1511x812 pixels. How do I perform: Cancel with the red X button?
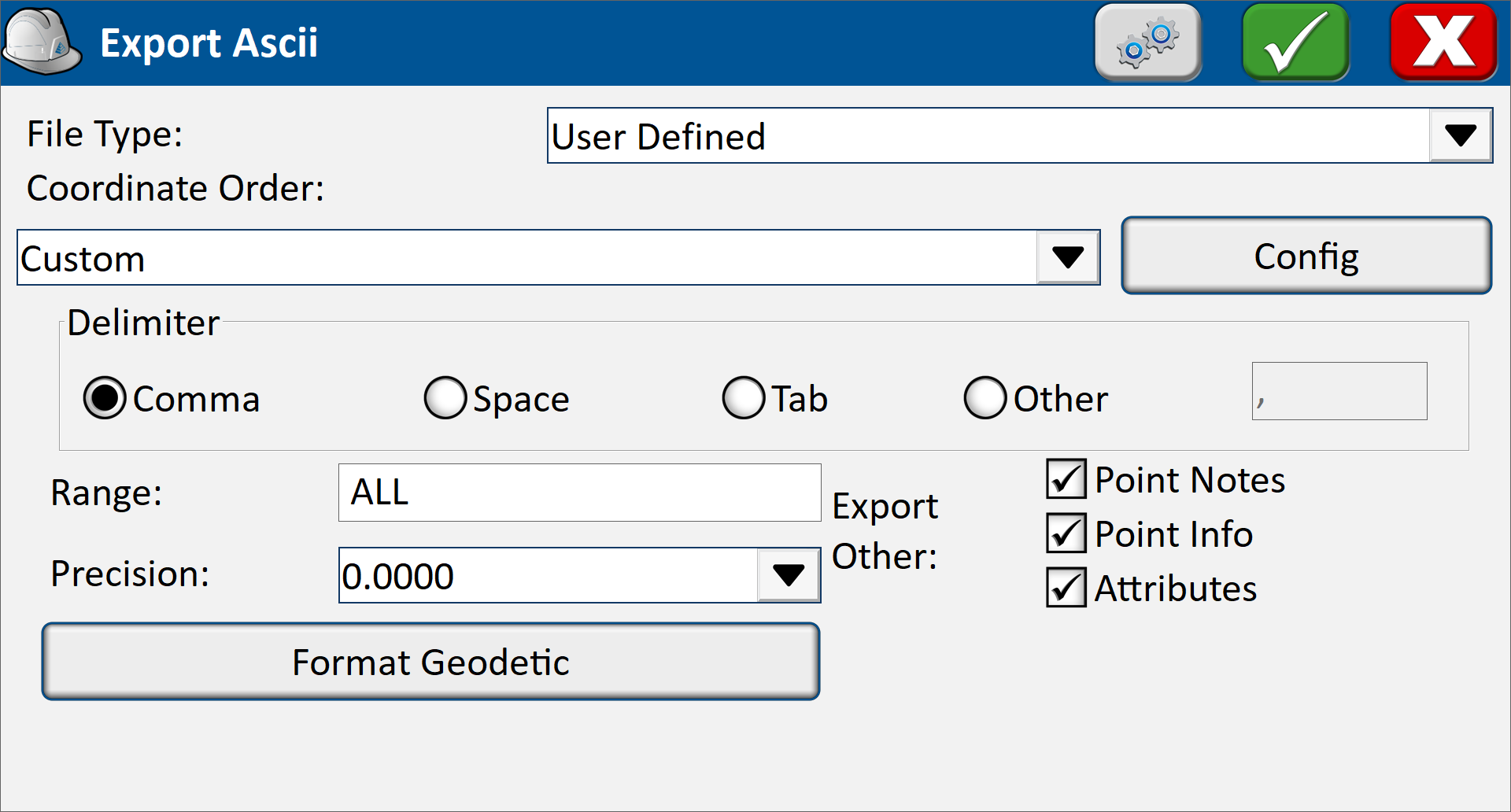pos(1443,42)
